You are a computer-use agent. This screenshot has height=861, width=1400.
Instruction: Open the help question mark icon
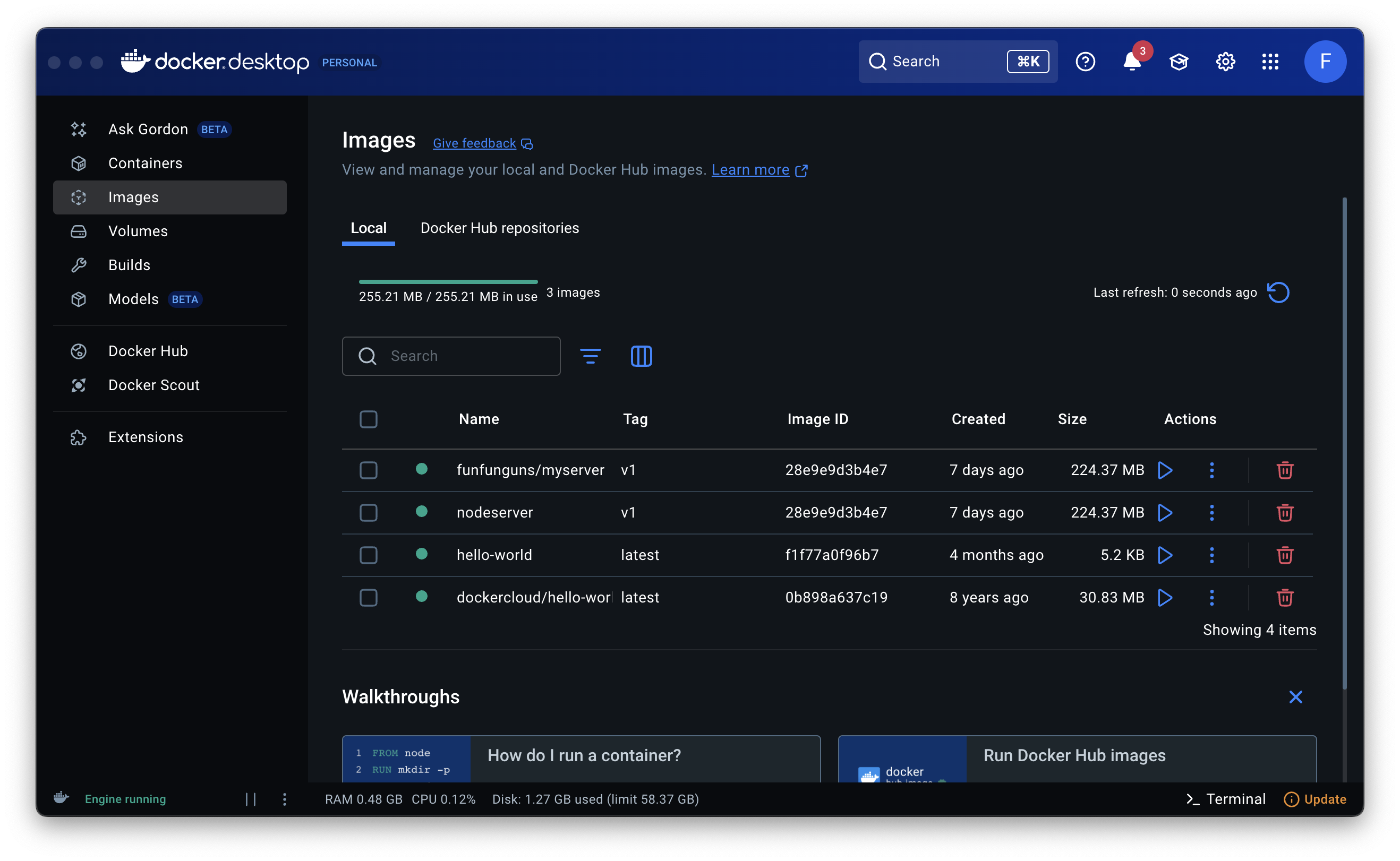[x=1086, y=62]
